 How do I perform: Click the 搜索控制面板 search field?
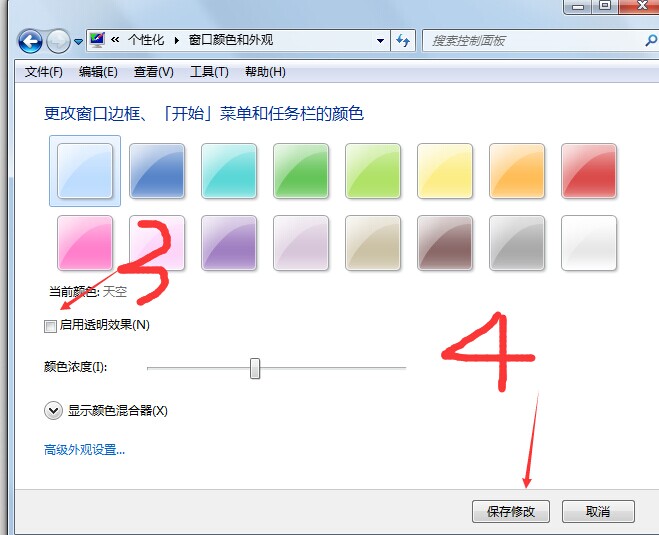coord(534,41)
